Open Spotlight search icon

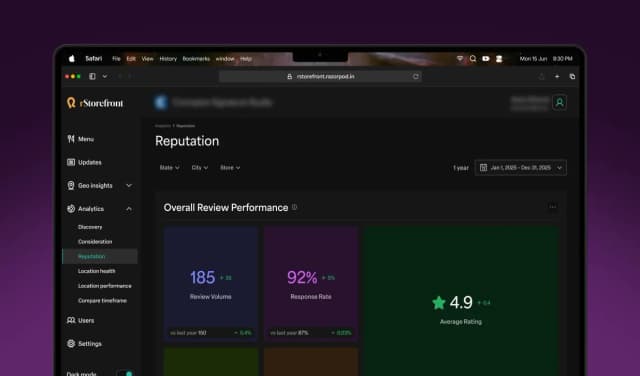pos(473,59)
